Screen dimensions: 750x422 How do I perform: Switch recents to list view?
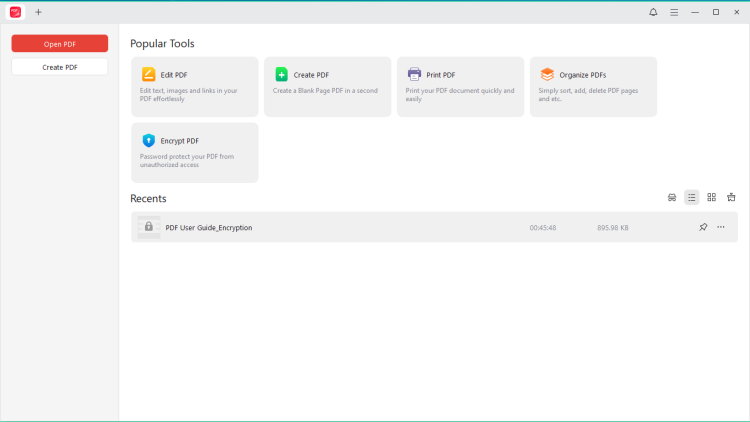coord(692,198)
